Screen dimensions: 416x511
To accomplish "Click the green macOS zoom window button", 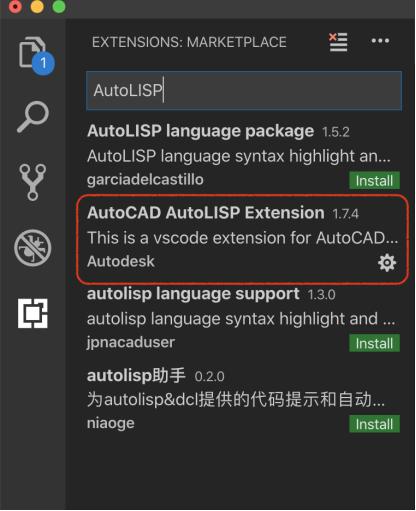I will [x=59, y=6].
